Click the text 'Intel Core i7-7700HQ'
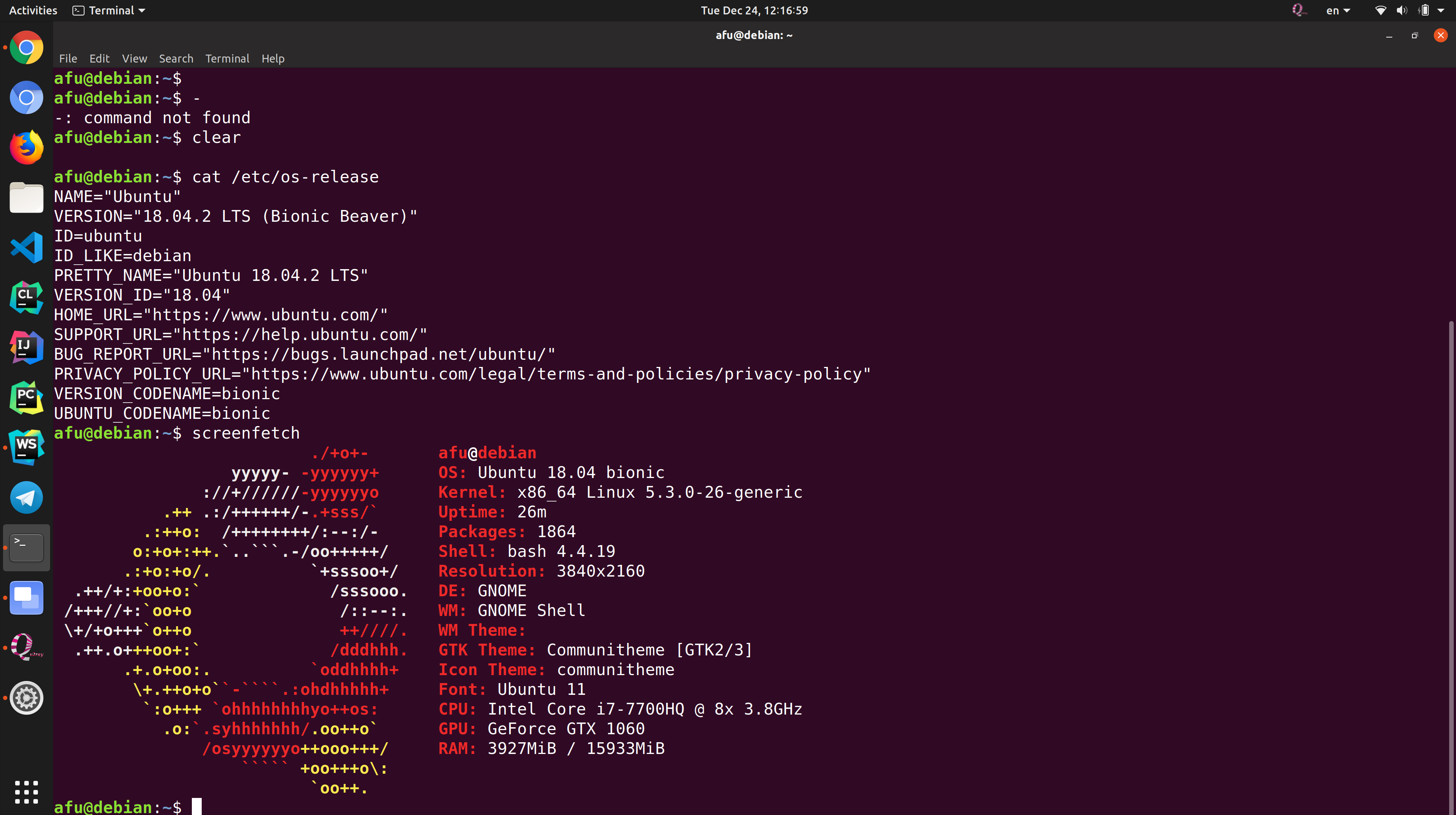 point(585,709)
